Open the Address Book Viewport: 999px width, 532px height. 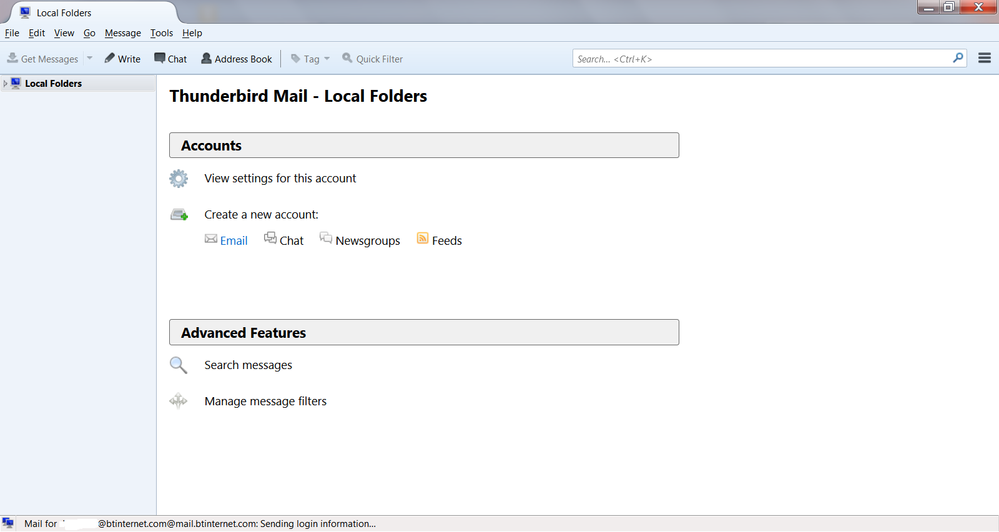[x=236, y=59]
